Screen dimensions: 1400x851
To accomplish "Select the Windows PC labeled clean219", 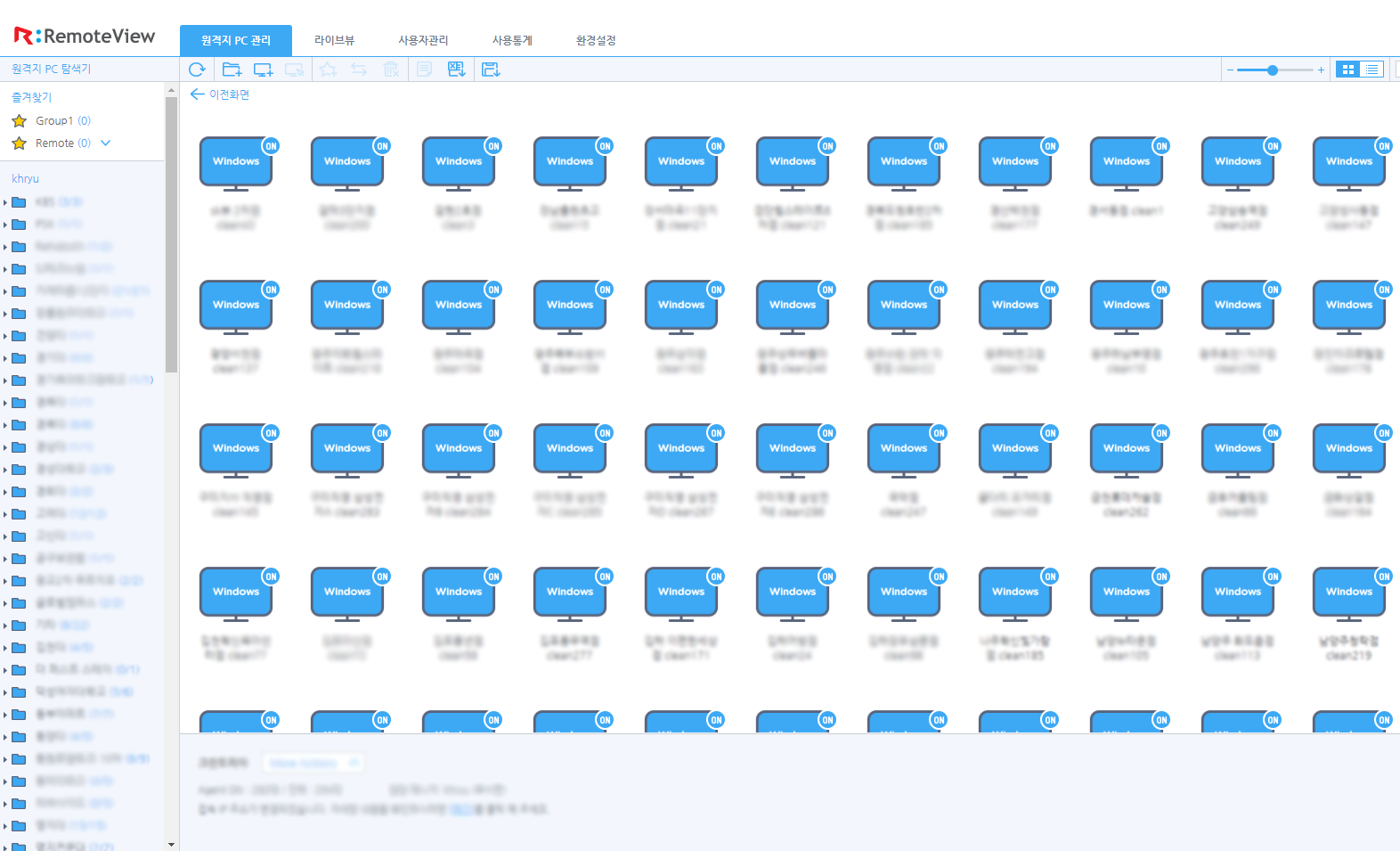I will [x=1348, y=615].
